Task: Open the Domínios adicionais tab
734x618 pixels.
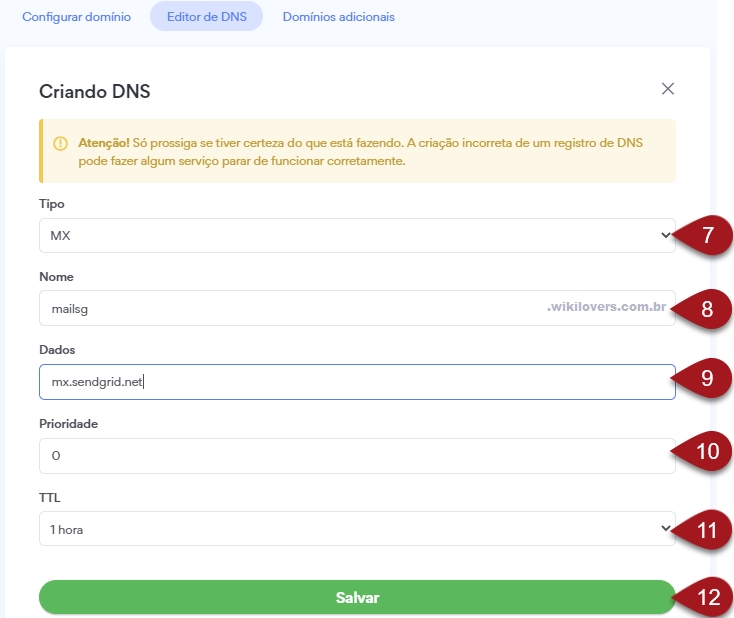Action: pos(338,17)
